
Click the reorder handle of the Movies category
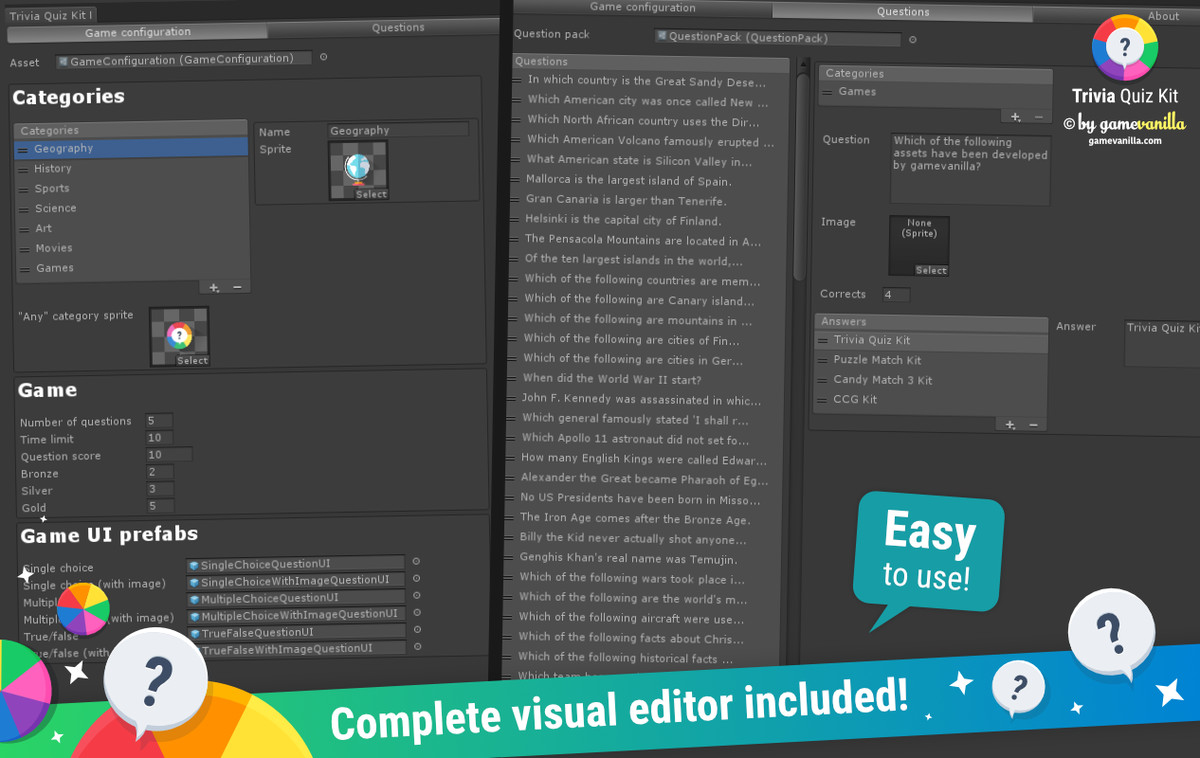[x=24, y=249]
